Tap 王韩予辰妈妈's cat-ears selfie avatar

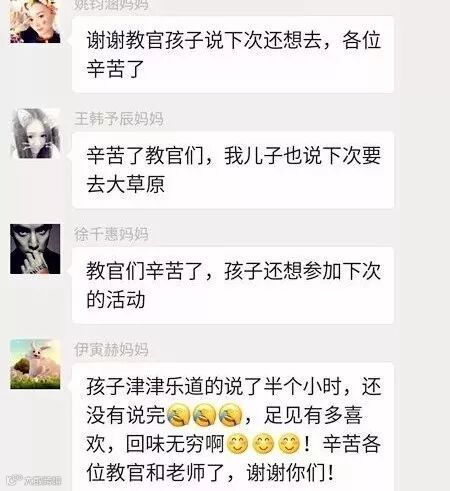coord(35,133)
